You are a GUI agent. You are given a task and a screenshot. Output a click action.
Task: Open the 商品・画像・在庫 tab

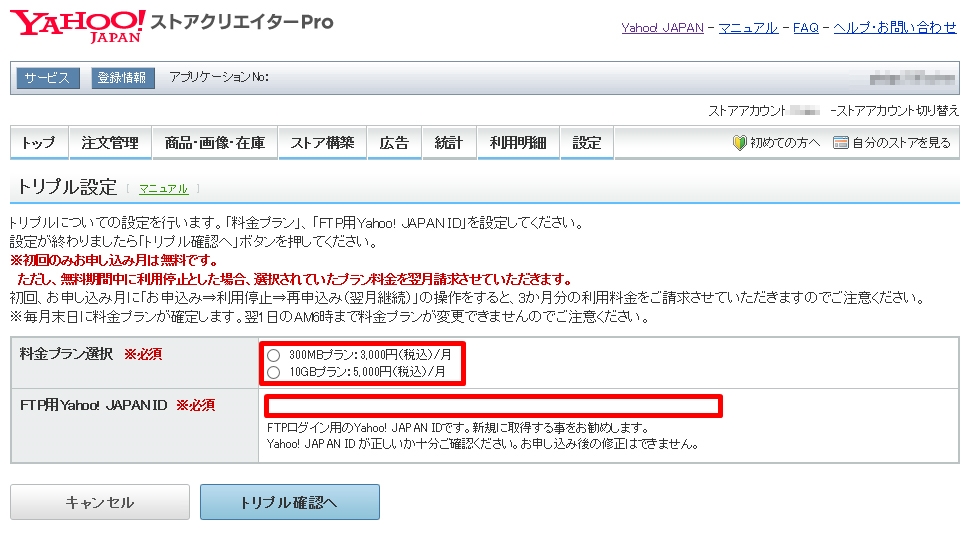215,143
